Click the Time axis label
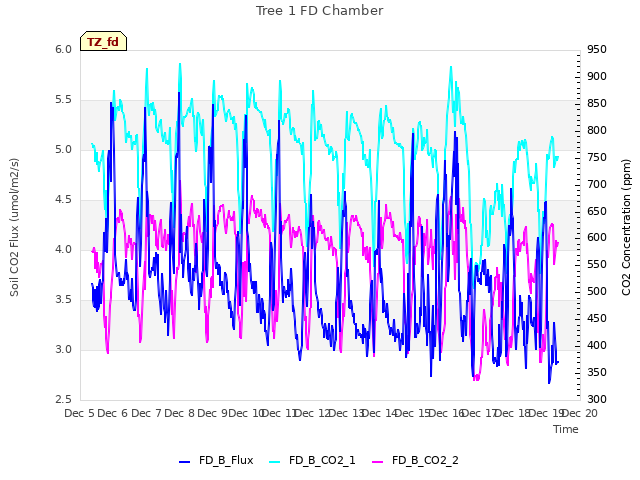Screen dimensions: 640x480 [x=566, y=429]
